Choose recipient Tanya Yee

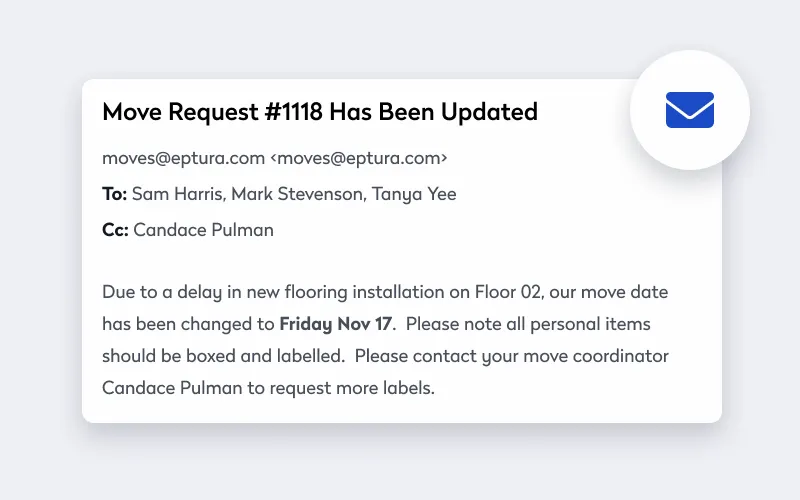[414, 194]
